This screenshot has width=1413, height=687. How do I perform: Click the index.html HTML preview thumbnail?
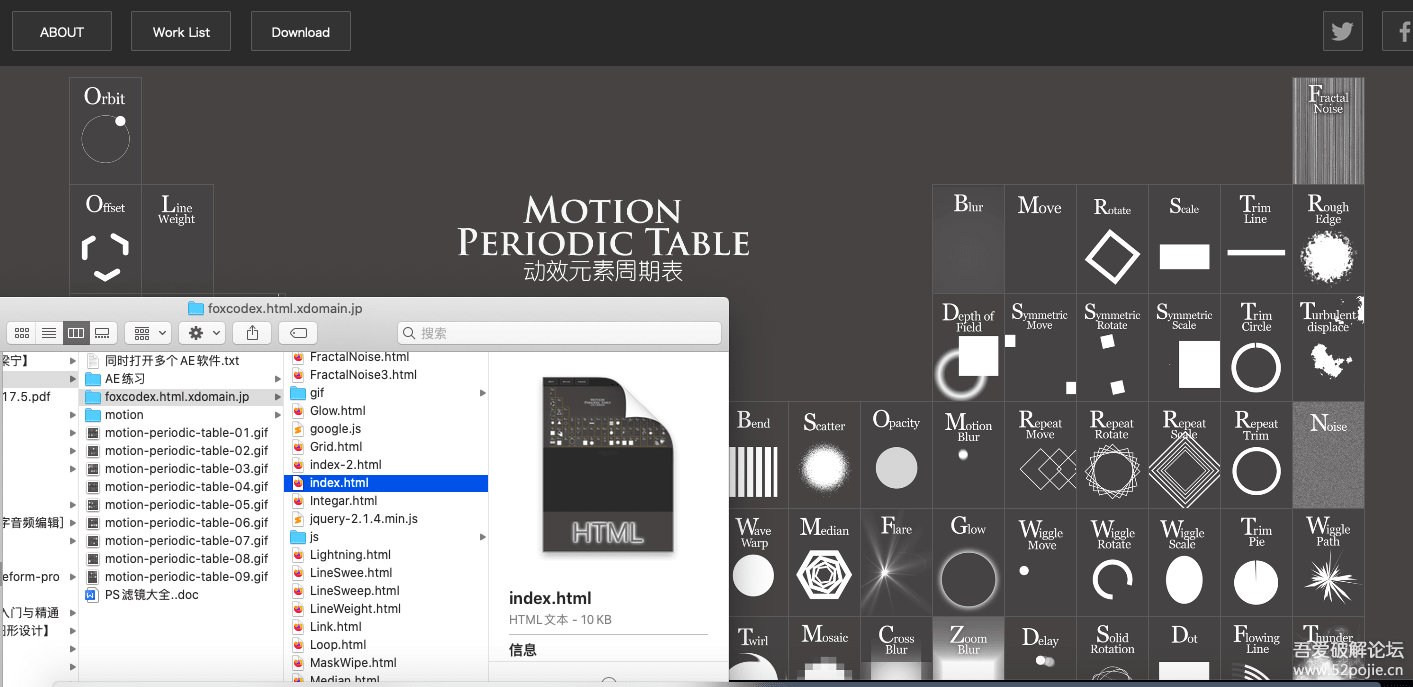tap(608, 464)
